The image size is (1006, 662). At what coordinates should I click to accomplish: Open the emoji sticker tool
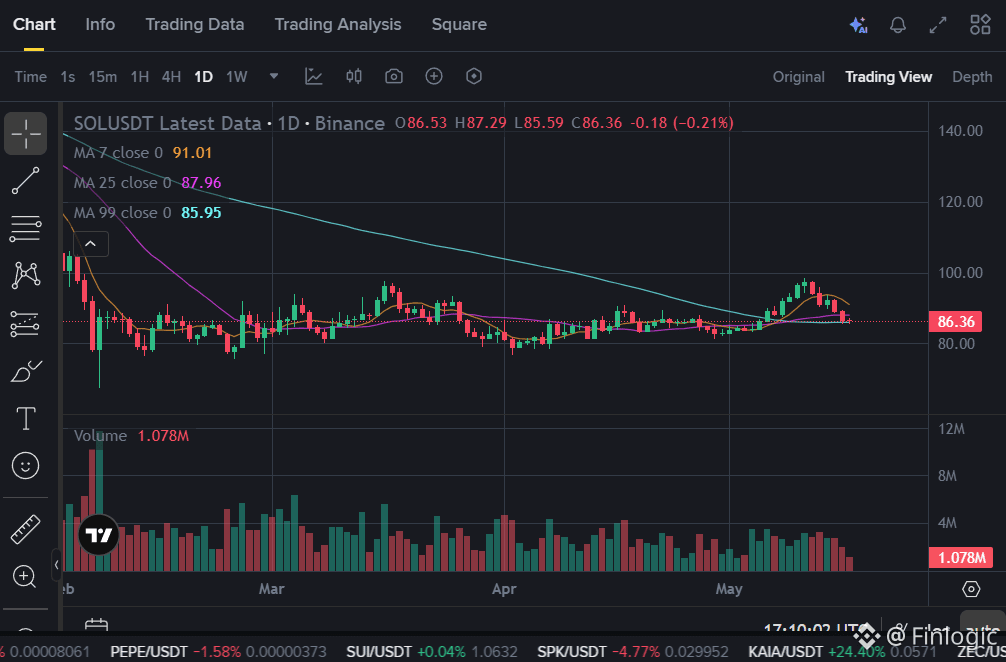click(x=26, y=466)
